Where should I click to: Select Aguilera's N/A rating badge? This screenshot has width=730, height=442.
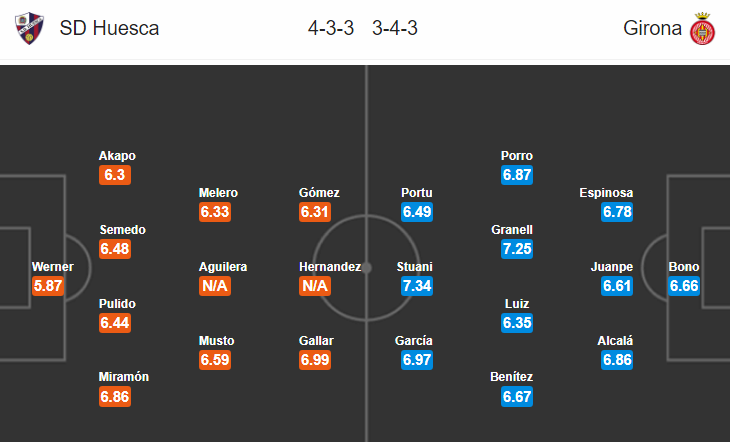pyautogui.click(x=215, y=286)
